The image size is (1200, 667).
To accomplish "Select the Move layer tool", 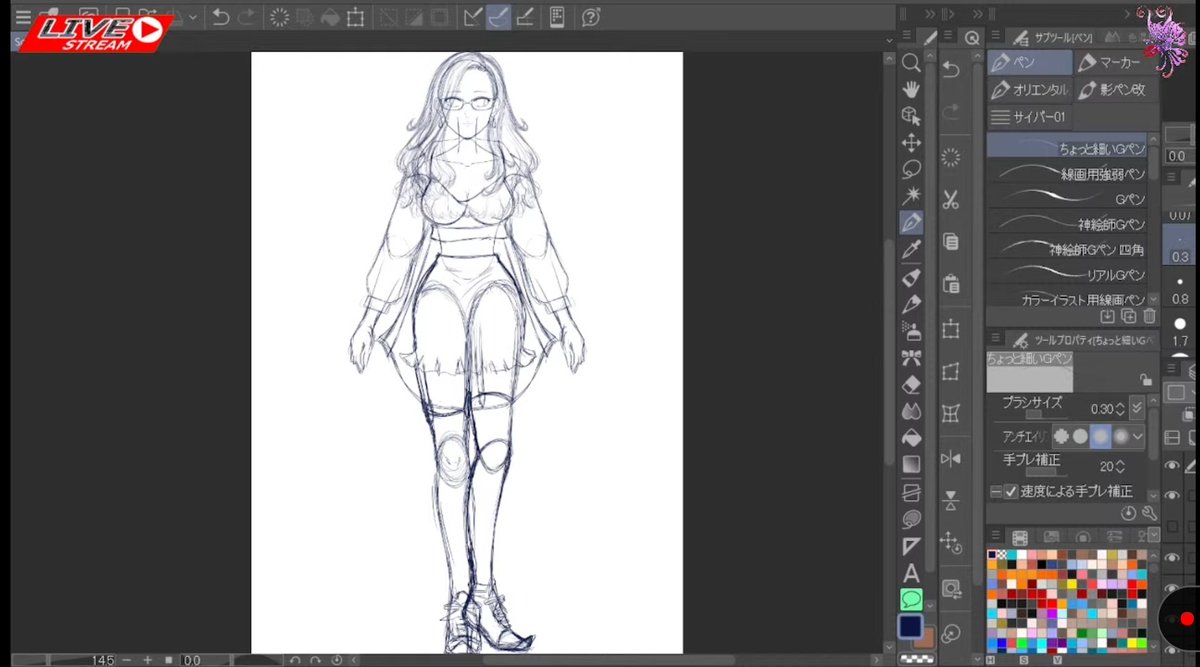I will 911,143.
